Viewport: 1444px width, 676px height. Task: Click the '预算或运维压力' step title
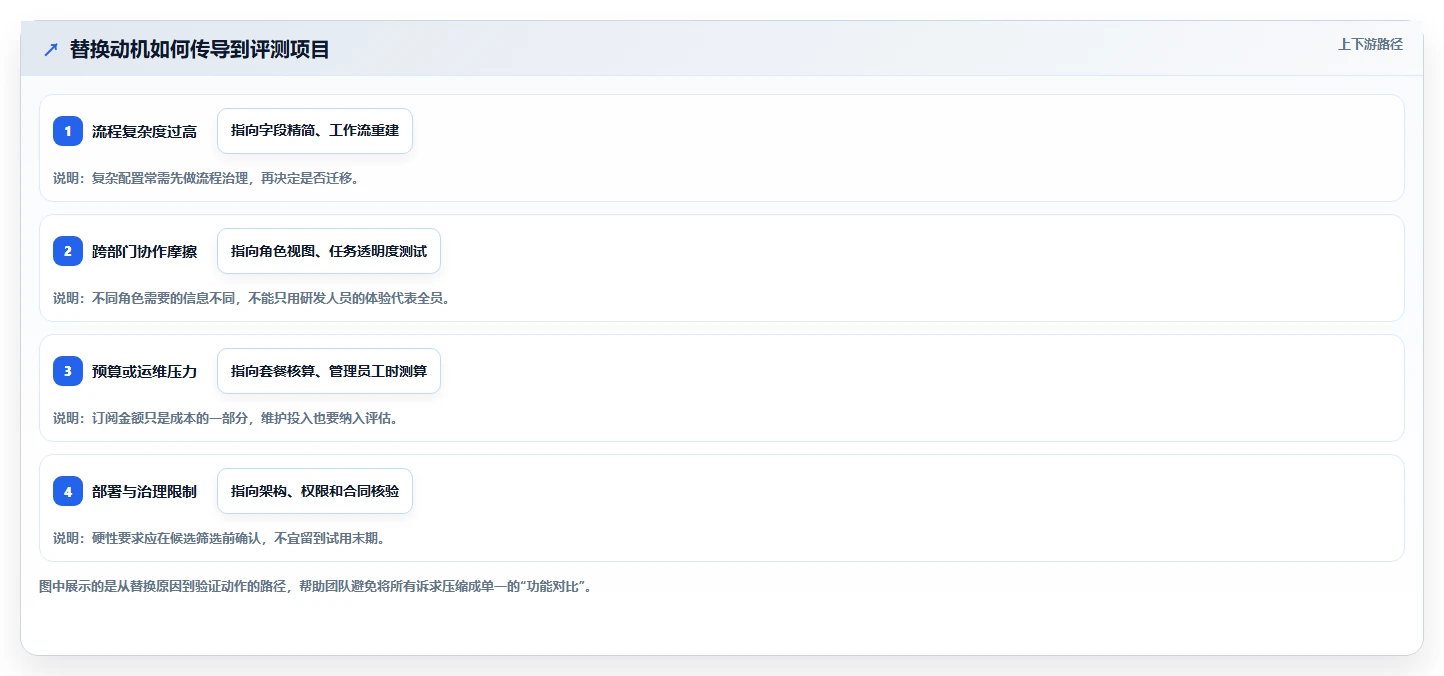tap(145, 371)
